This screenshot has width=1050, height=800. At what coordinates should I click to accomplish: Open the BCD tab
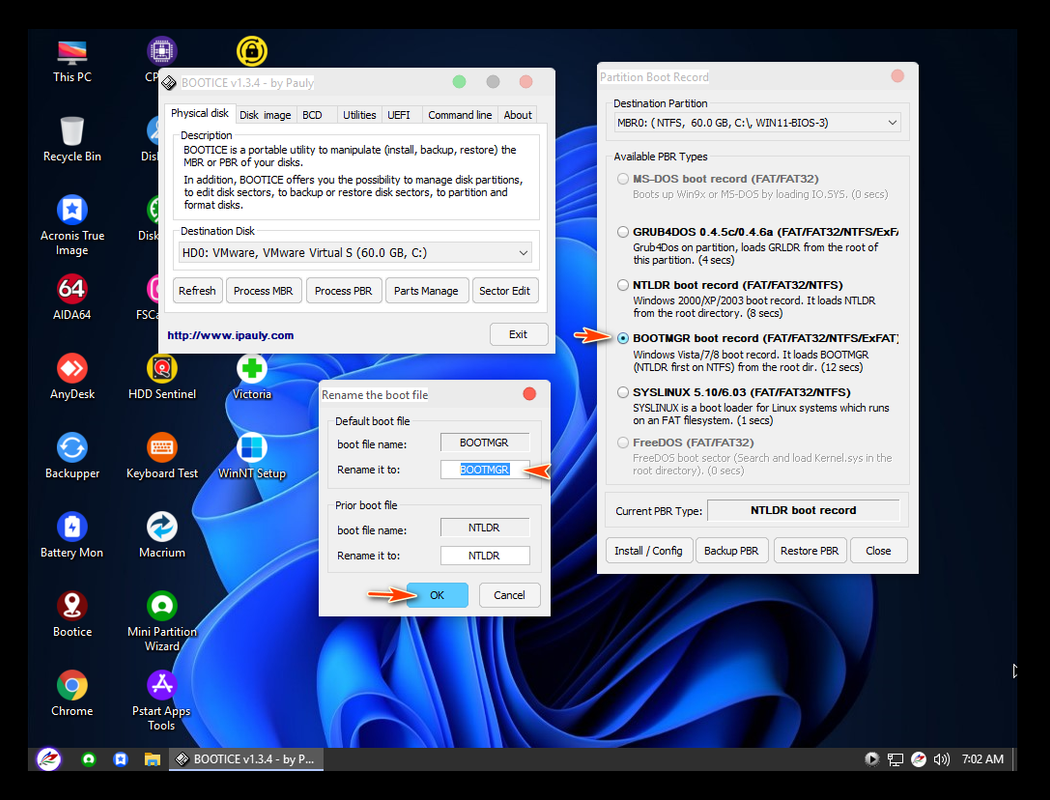pyautogui.click(x=312, y=115)
